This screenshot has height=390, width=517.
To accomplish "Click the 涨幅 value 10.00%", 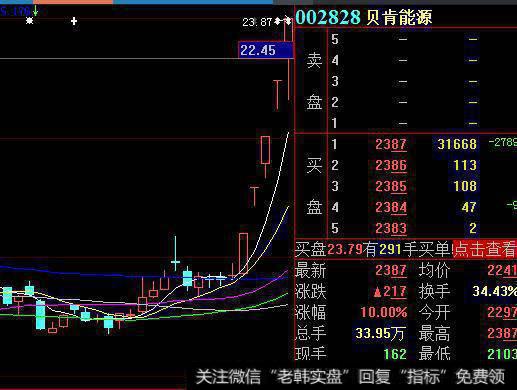I will (384, 312).
